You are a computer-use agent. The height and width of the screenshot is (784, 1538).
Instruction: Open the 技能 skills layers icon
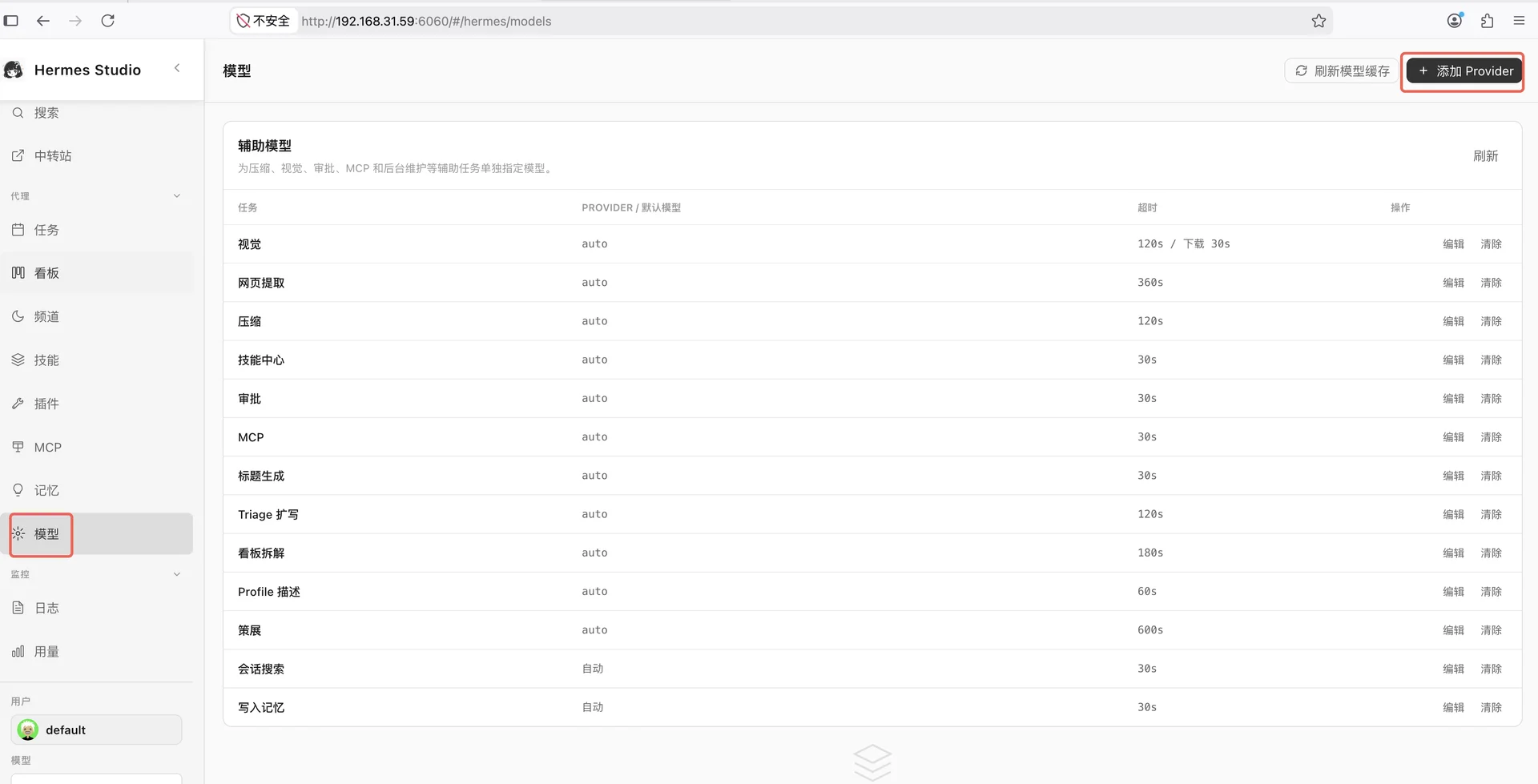point(18,360)
